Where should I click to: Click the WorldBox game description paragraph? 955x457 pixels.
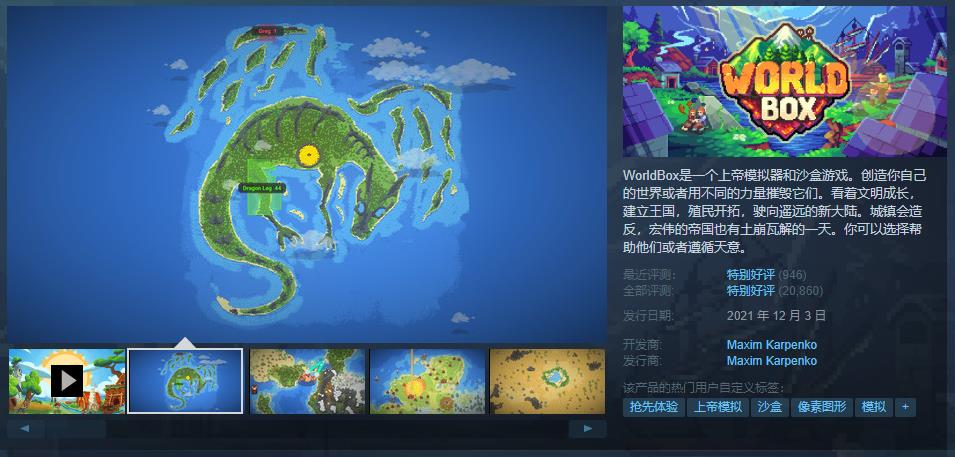point(775,211)
